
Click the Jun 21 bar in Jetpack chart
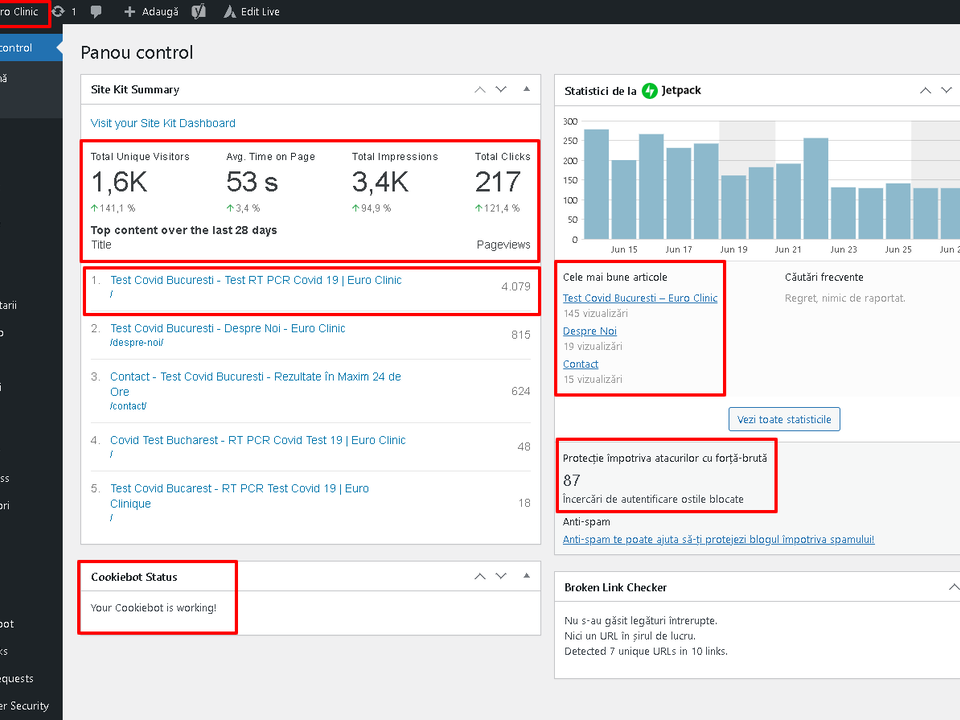click(x=789, y=201)
